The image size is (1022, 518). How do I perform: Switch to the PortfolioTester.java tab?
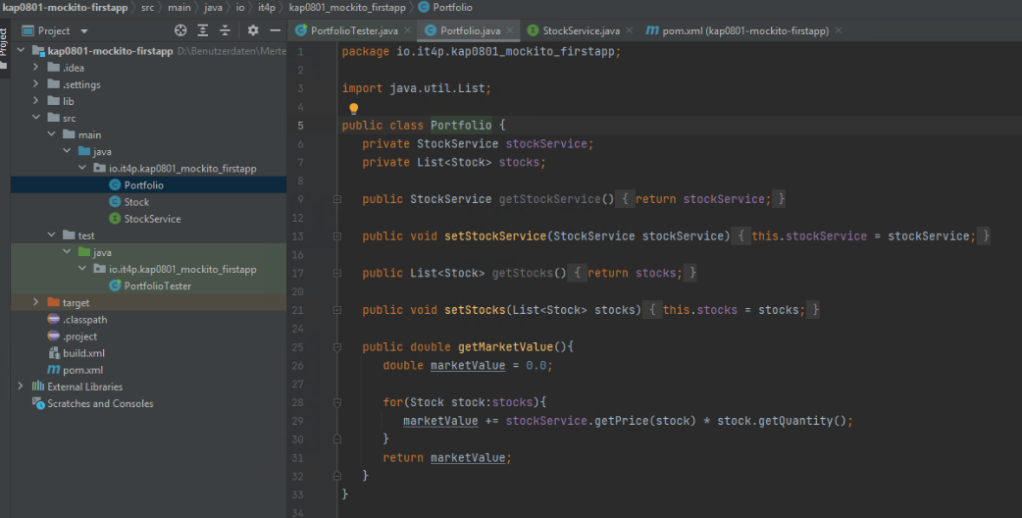353,31
